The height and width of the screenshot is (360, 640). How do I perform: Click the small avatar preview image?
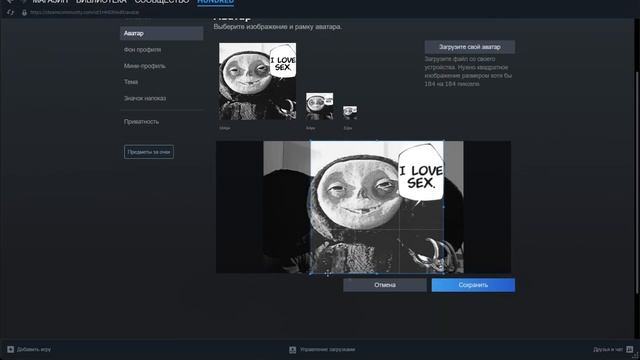pos(350,113)
